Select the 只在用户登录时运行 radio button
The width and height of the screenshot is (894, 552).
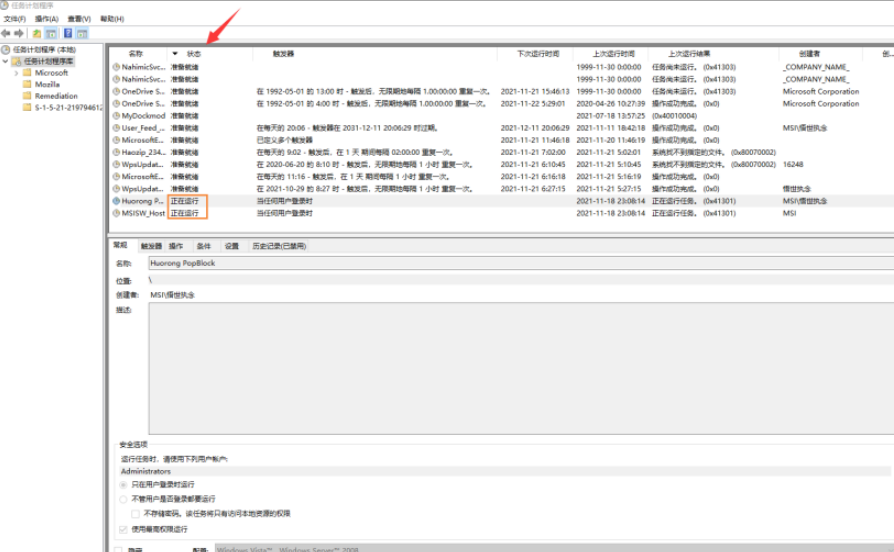tap(123, 485)
